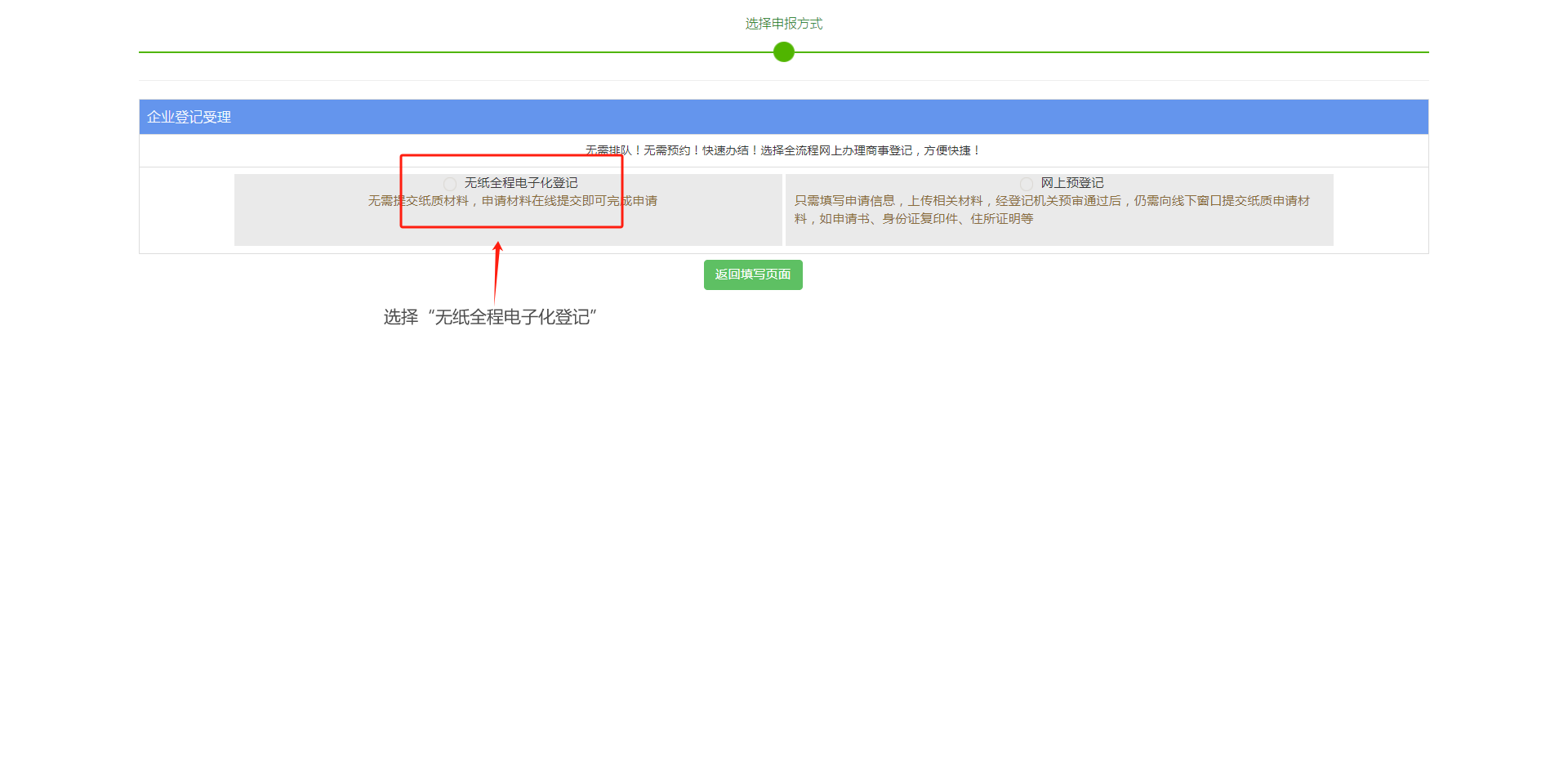Click the 返回填写页面 green button
Viewport: 1568px width, 759px height.
(x=752, y=275)
